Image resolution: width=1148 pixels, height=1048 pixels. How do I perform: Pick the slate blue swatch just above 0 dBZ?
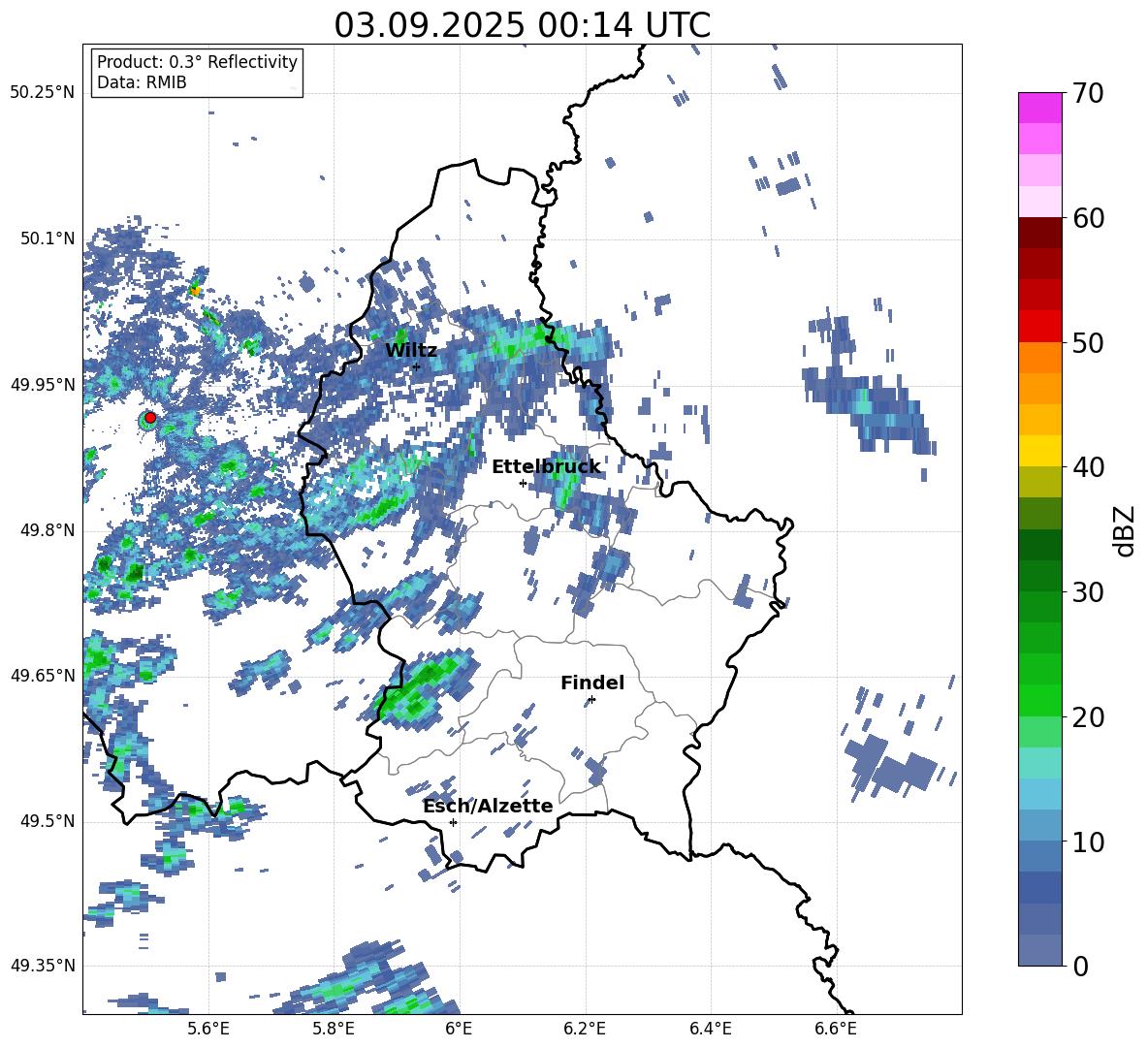1039,950
